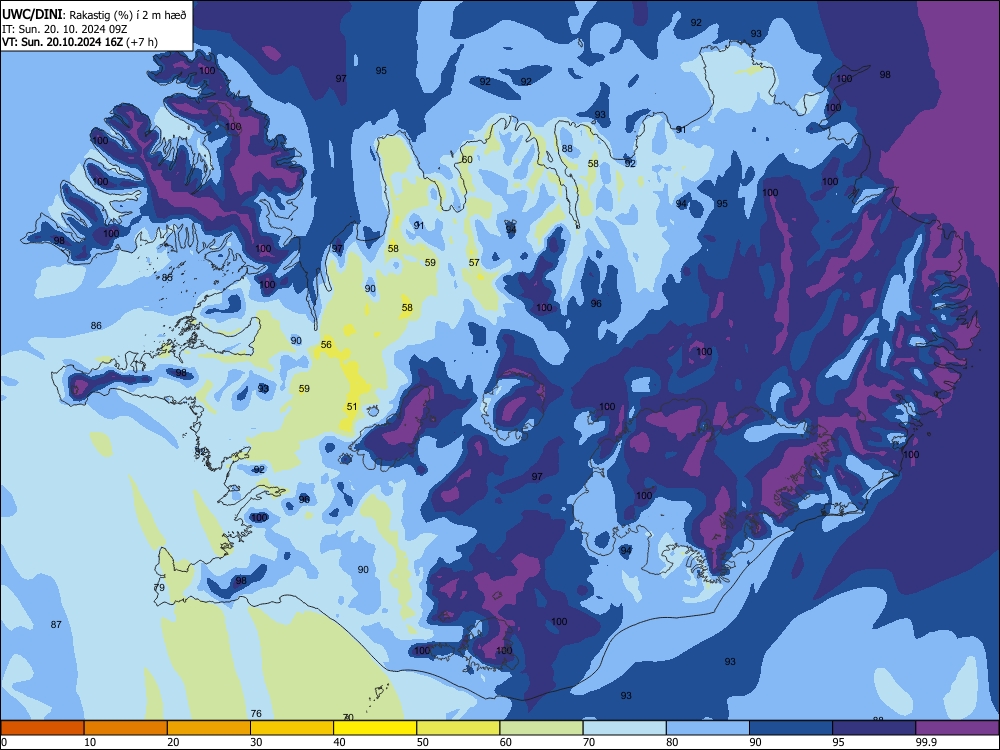Click the '57' humidity value on the map
Image resolution: width=1000 pixels, height=750 pixels.
point(474,262)
